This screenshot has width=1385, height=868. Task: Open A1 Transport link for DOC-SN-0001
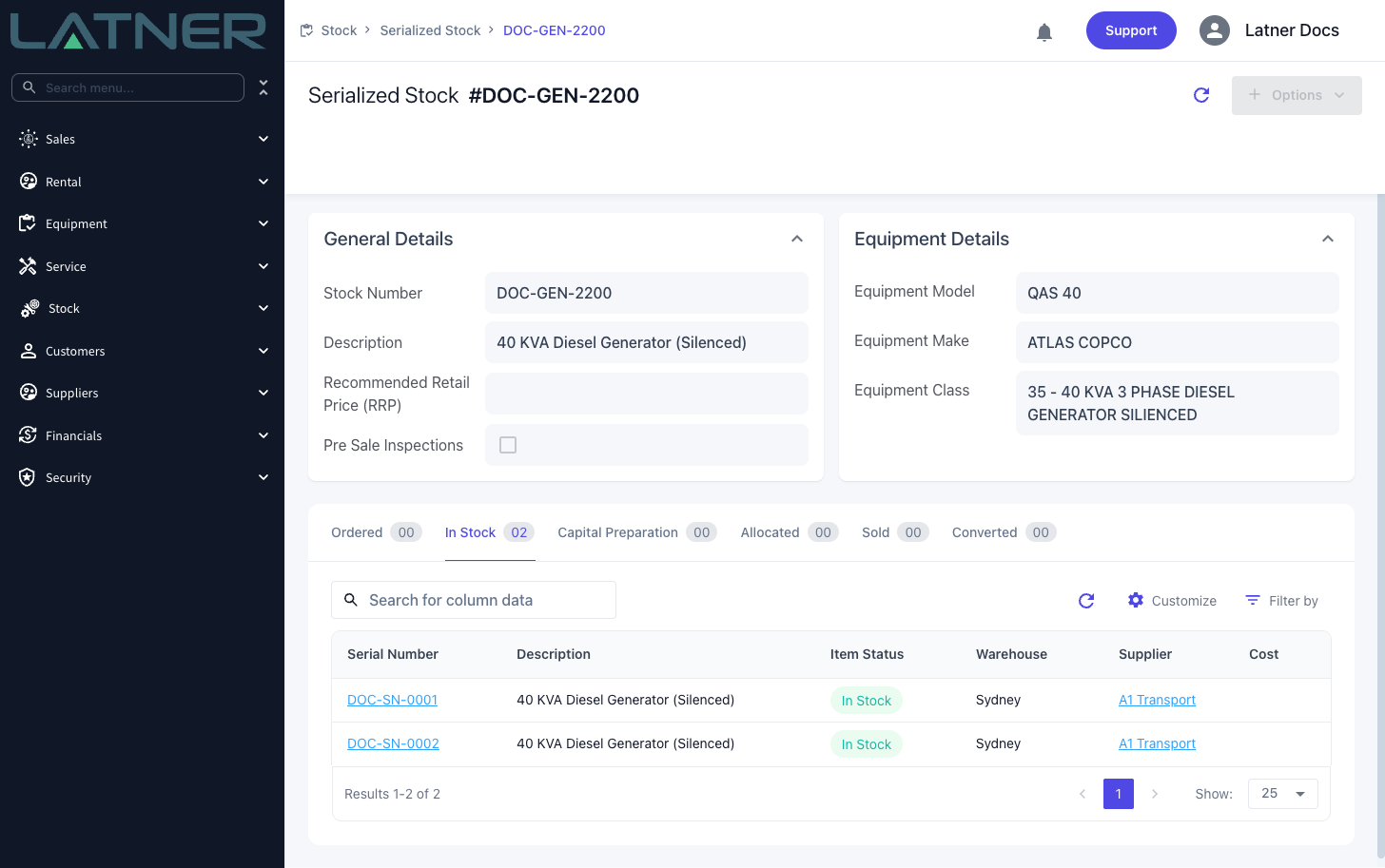(1157, 700)
